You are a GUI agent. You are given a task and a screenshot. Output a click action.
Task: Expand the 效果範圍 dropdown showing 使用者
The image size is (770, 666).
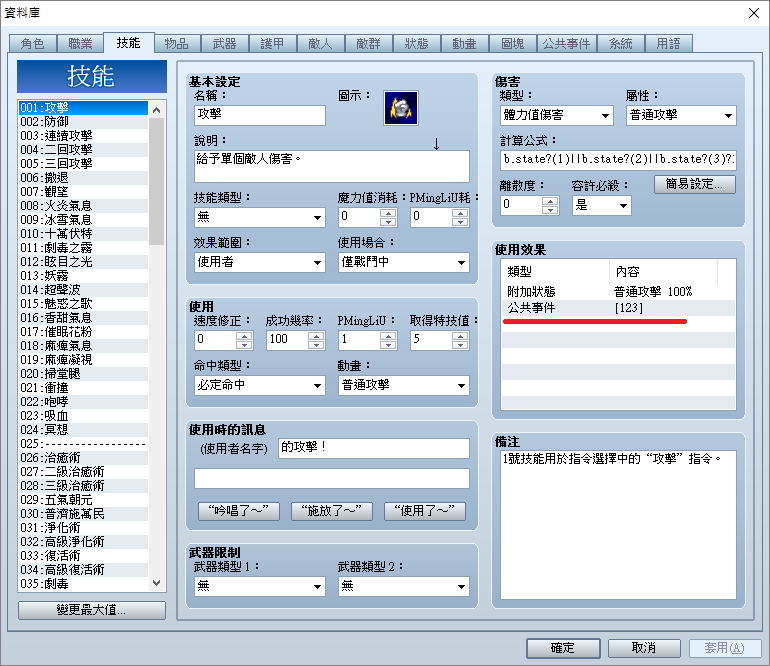tap(260, 262)
